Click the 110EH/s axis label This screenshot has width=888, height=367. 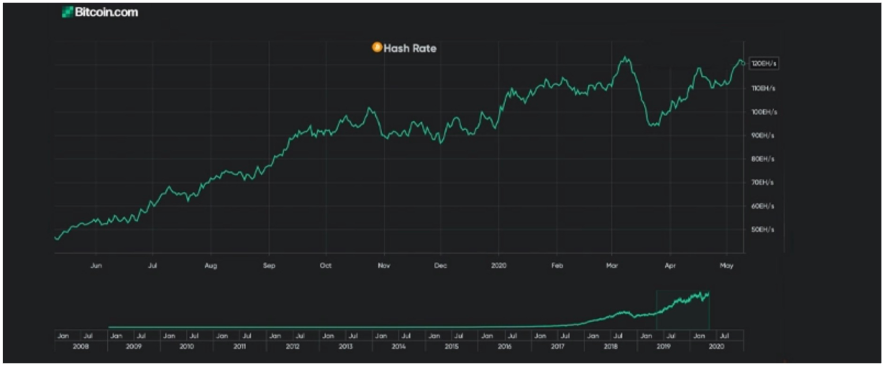tap(764, 88)
